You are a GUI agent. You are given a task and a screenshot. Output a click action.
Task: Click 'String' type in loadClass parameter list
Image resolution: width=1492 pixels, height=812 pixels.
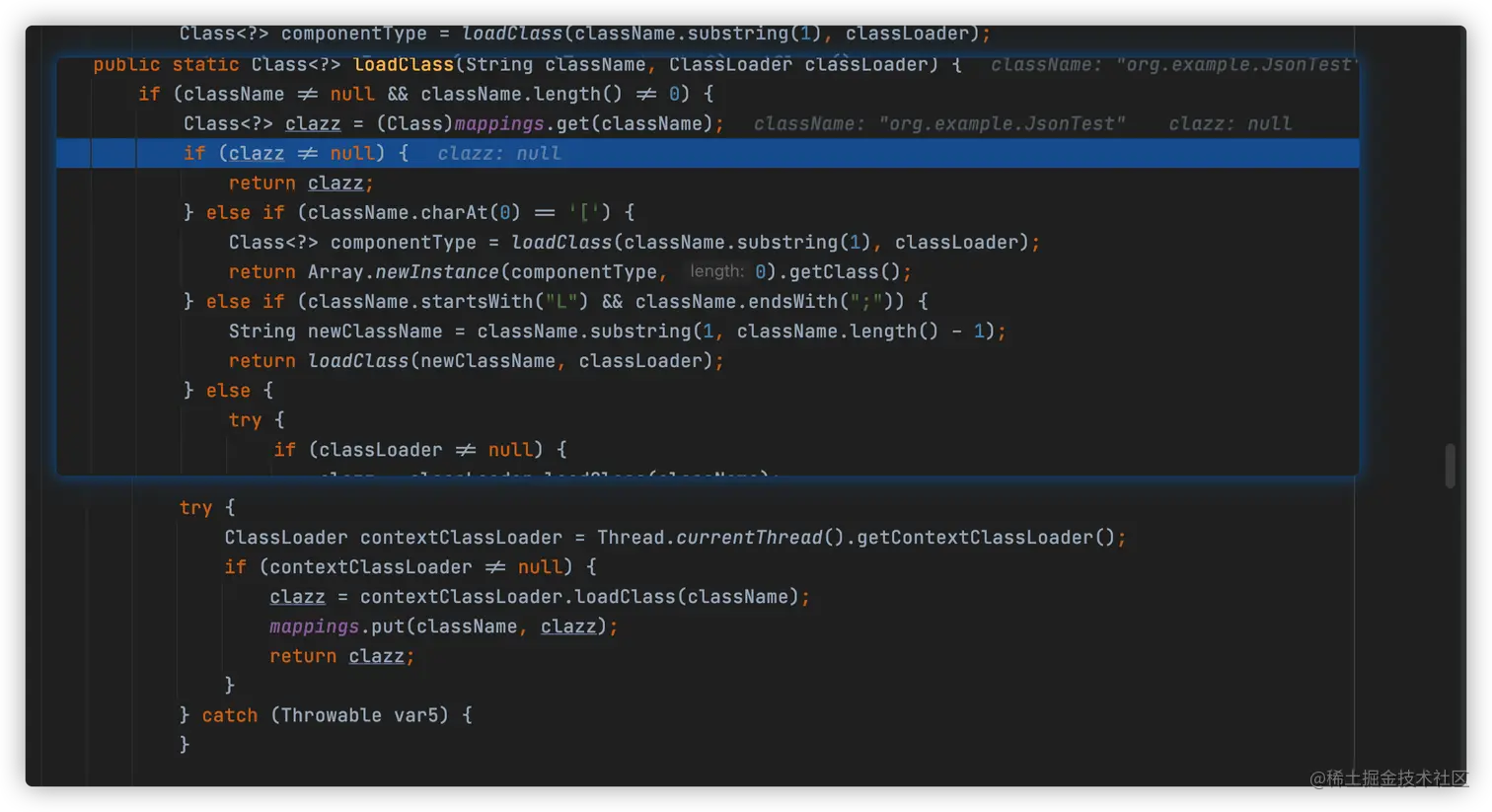tap(499, 64)
